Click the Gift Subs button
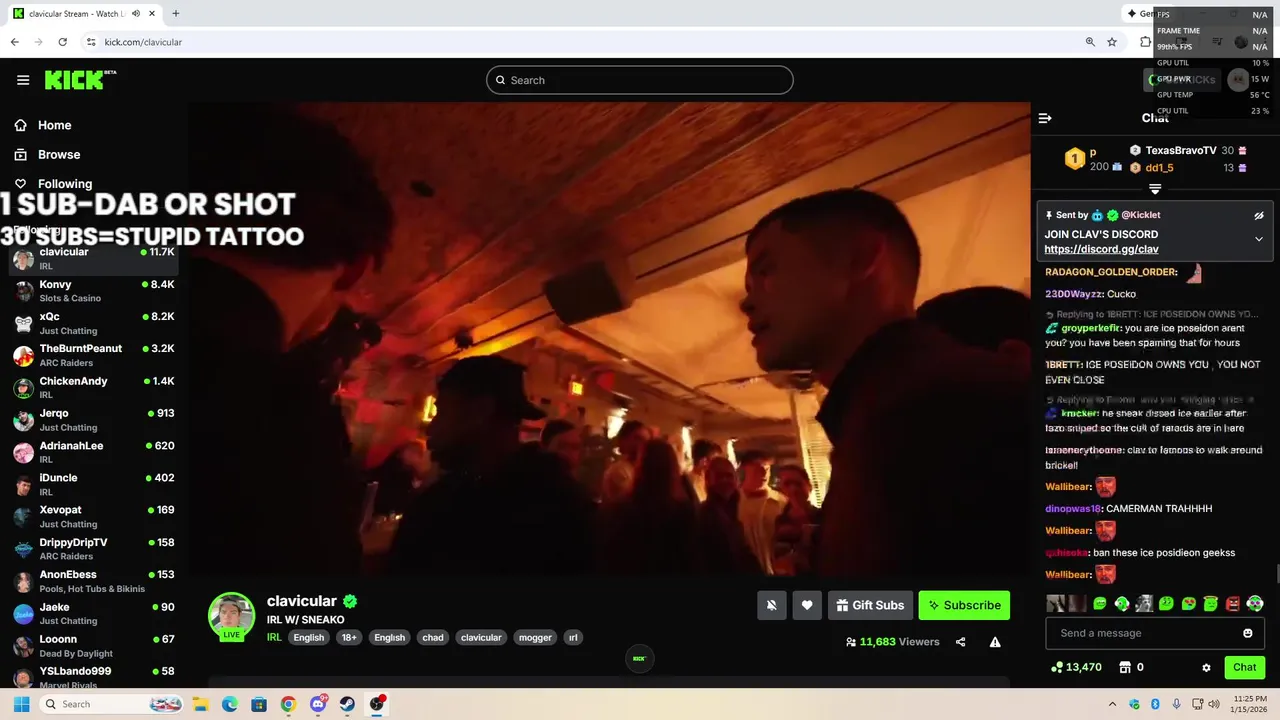Image resolution: width=1280 pixels, height=720 pixels. pos(870,605)
